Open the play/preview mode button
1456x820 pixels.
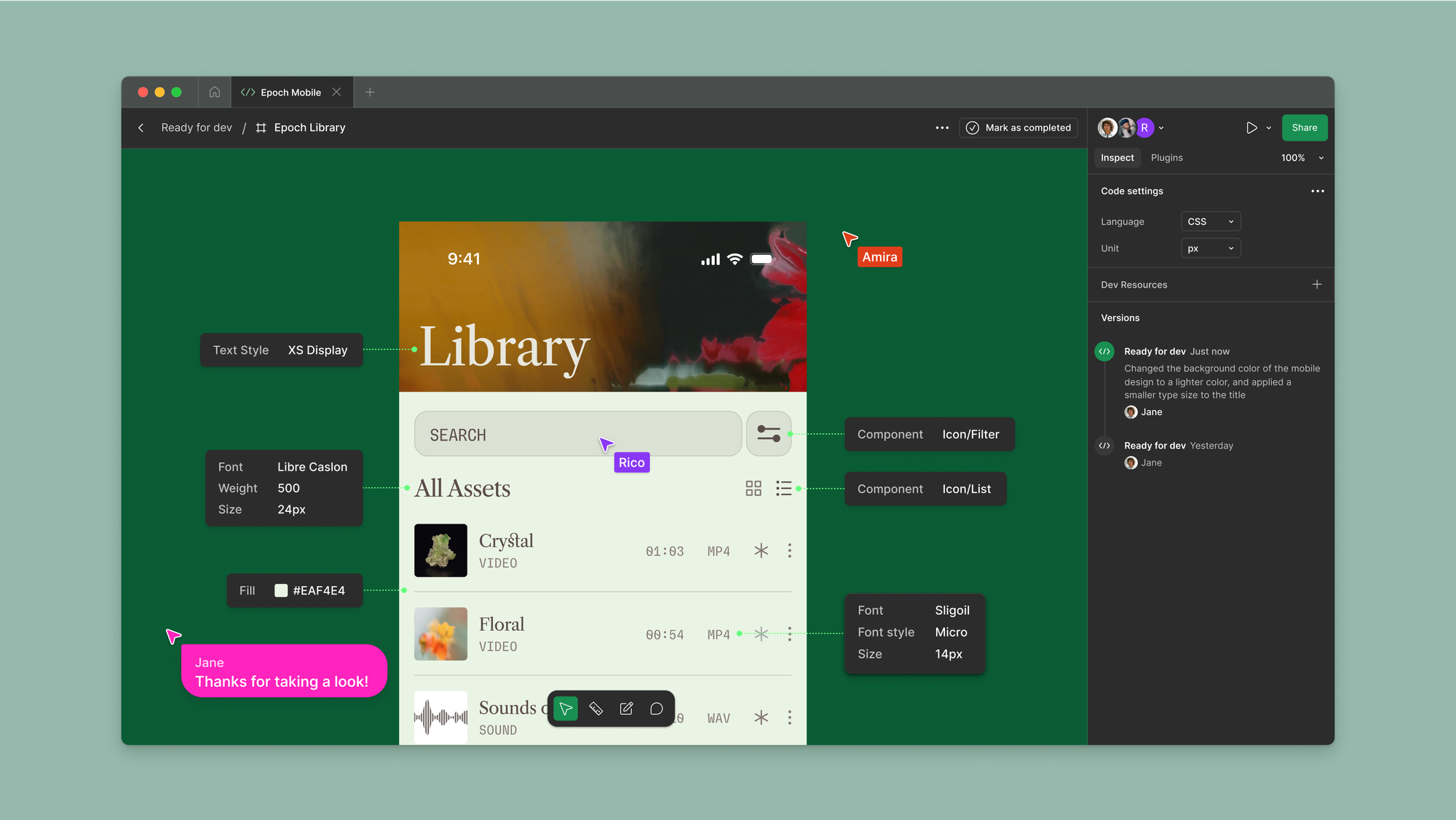pyautogui.click(x=1249, y=127)
